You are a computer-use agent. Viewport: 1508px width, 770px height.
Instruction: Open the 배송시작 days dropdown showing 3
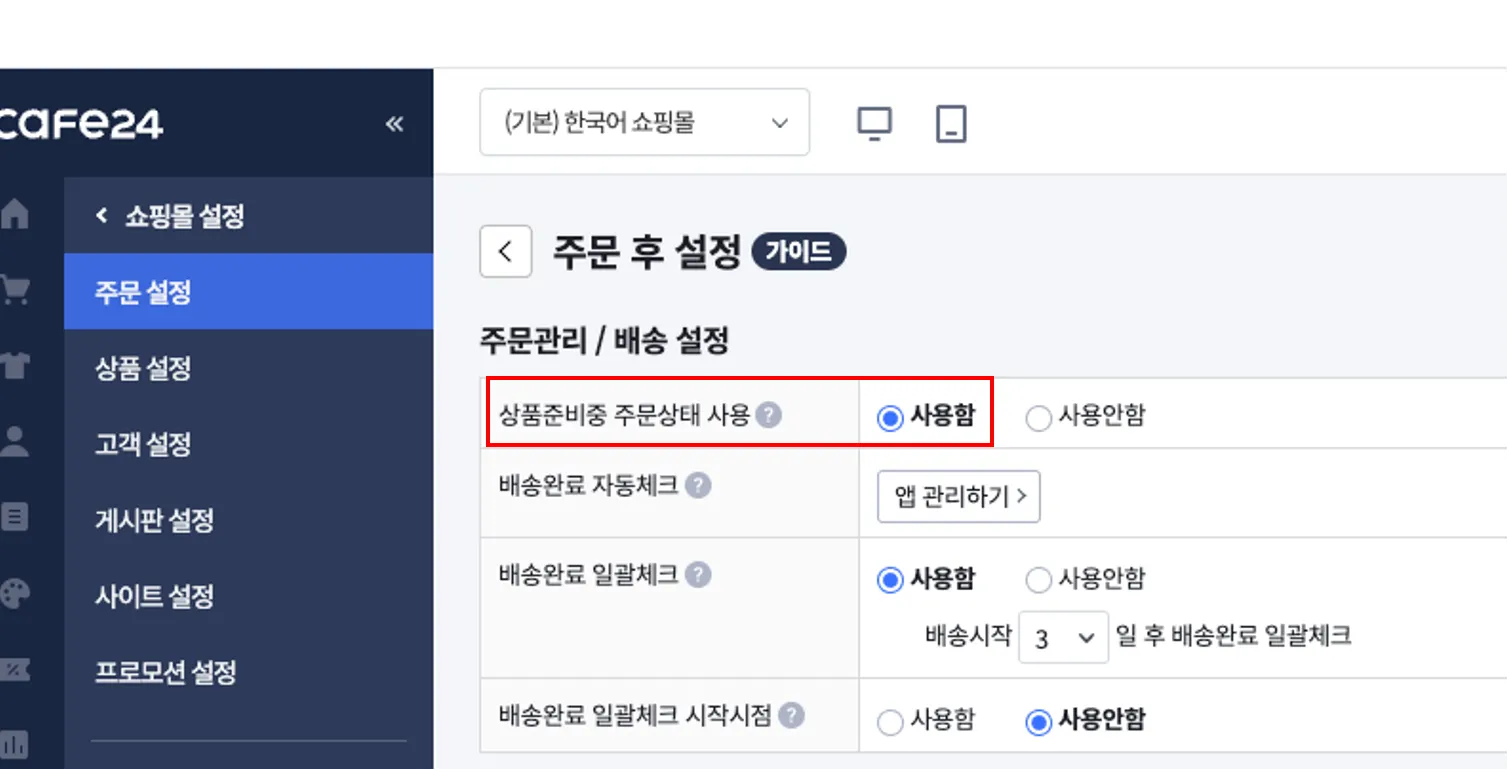(1064, 637)
